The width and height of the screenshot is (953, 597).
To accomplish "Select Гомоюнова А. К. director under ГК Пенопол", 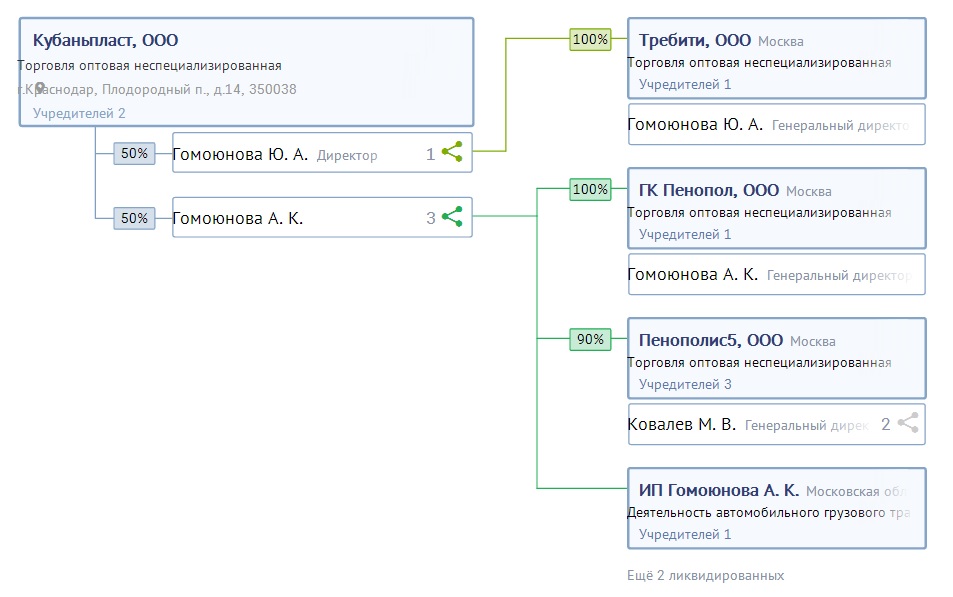I will tap(692, 274).
